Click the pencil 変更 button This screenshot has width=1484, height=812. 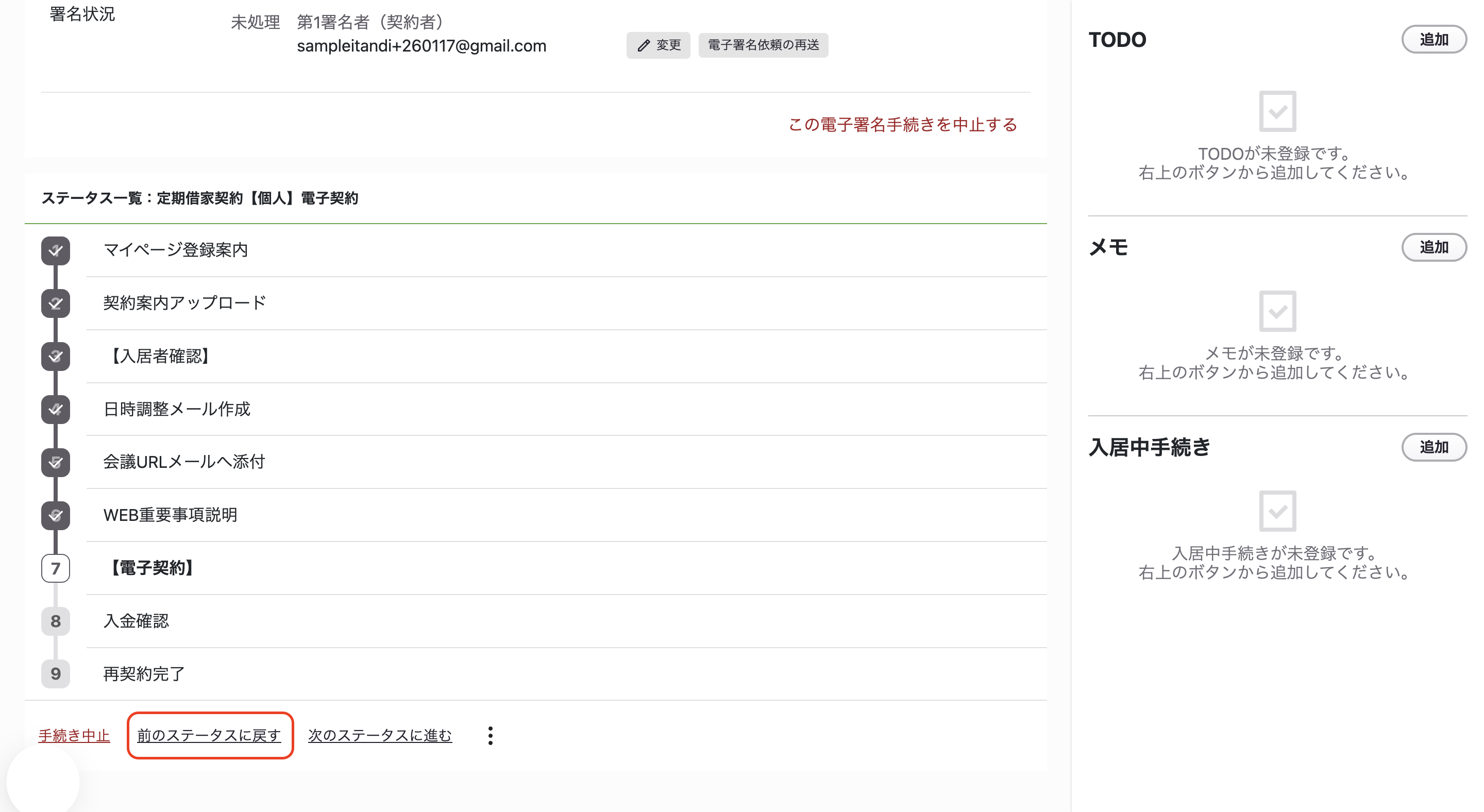[x=658, y=45]
